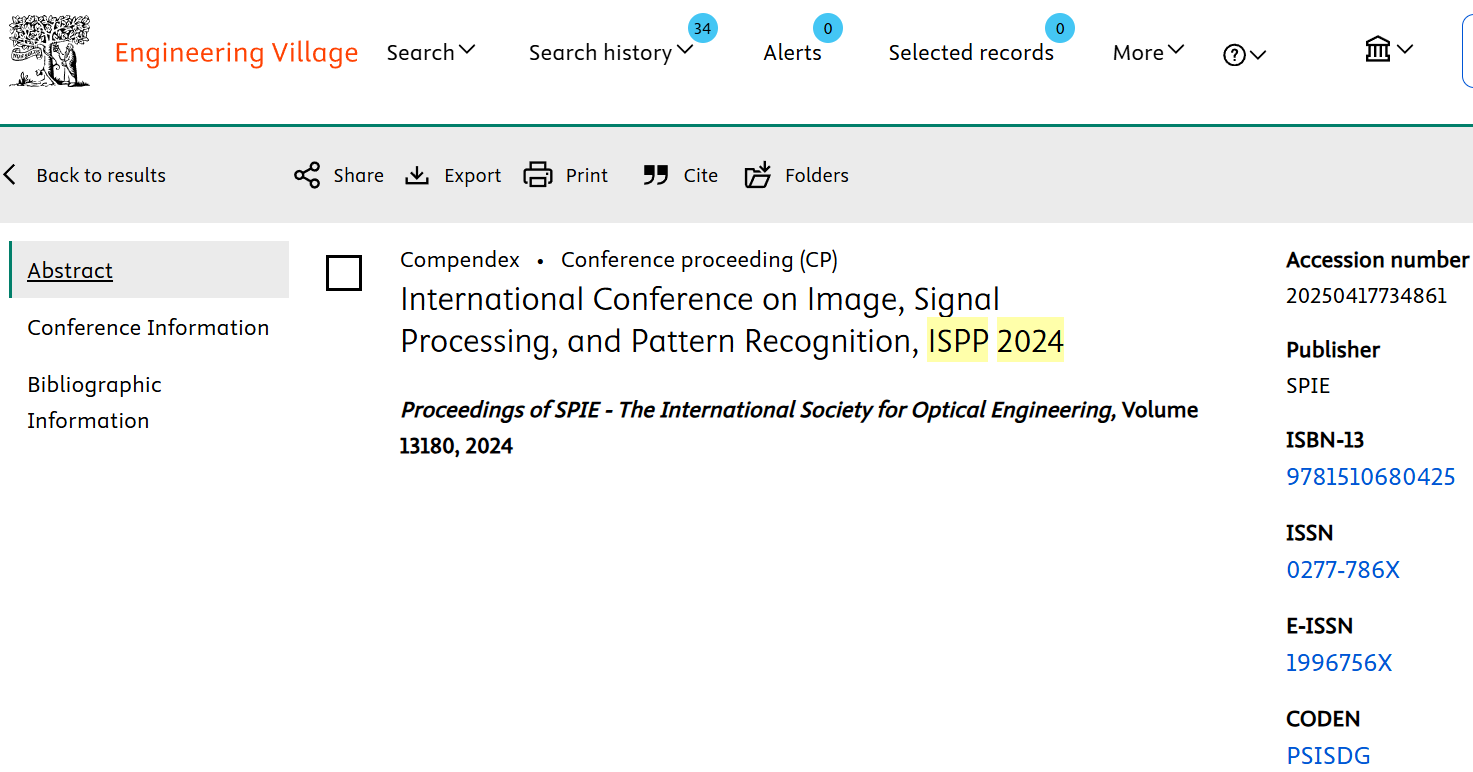Click the accession number 20250417734861

pyautogui.click(x=1366, y=296)
